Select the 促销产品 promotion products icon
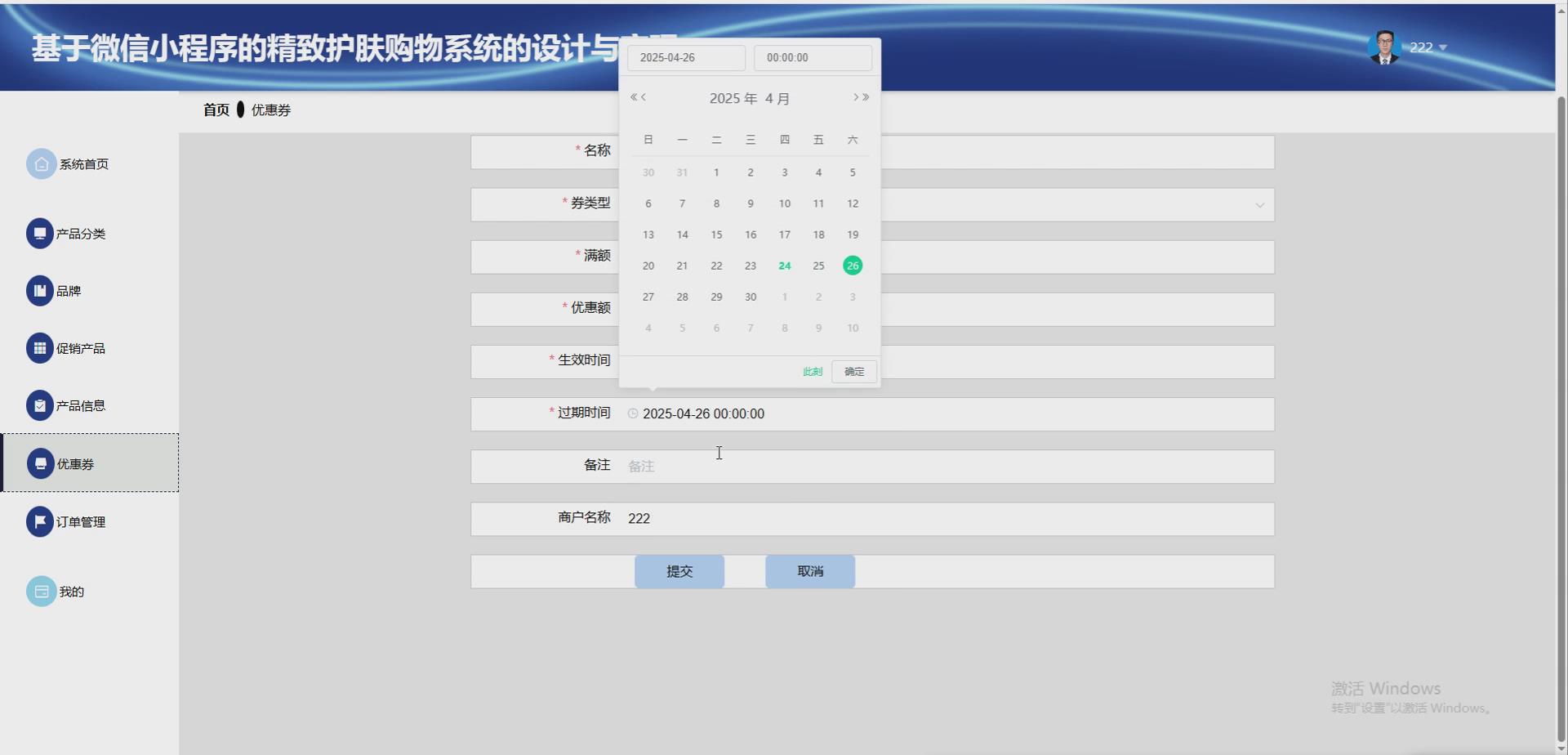 (40, 347)
